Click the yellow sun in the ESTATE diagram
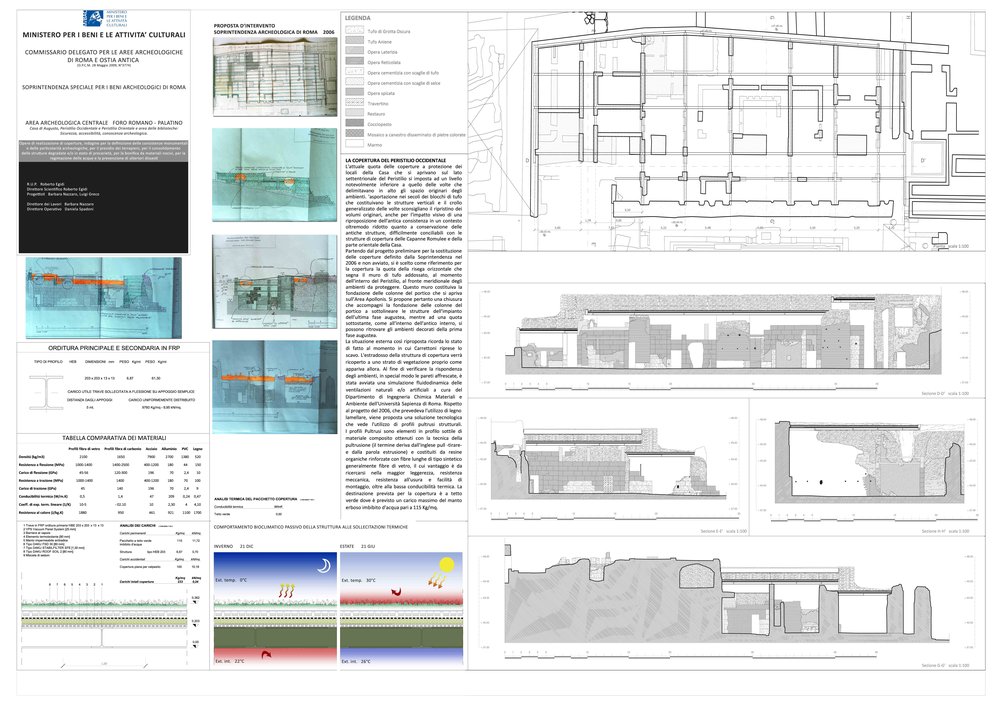Viewport: 1000px width, 706px height. click(x=446, y=564)
